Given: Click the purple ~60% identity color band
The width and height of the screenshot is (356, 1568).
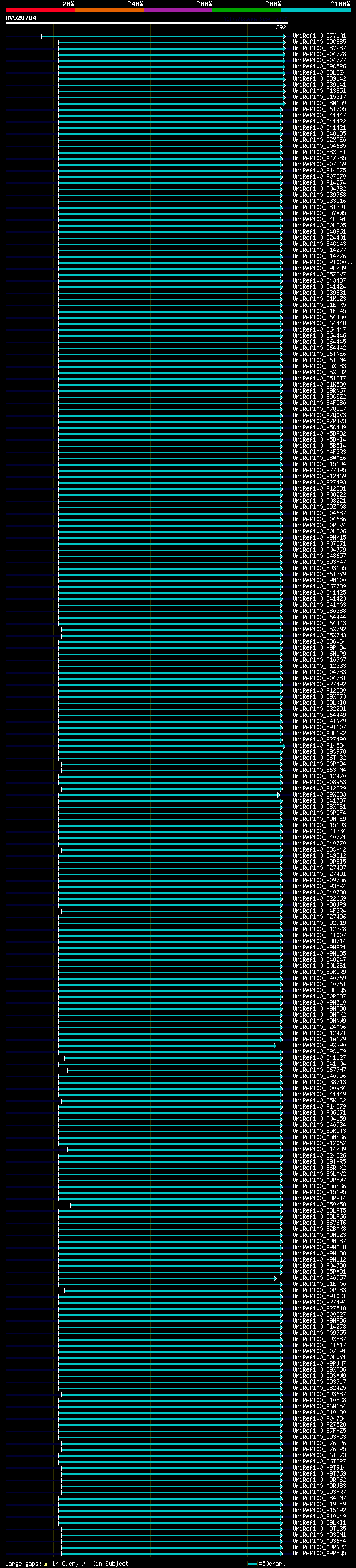Looking at the screenshot, I should [179, 10].
